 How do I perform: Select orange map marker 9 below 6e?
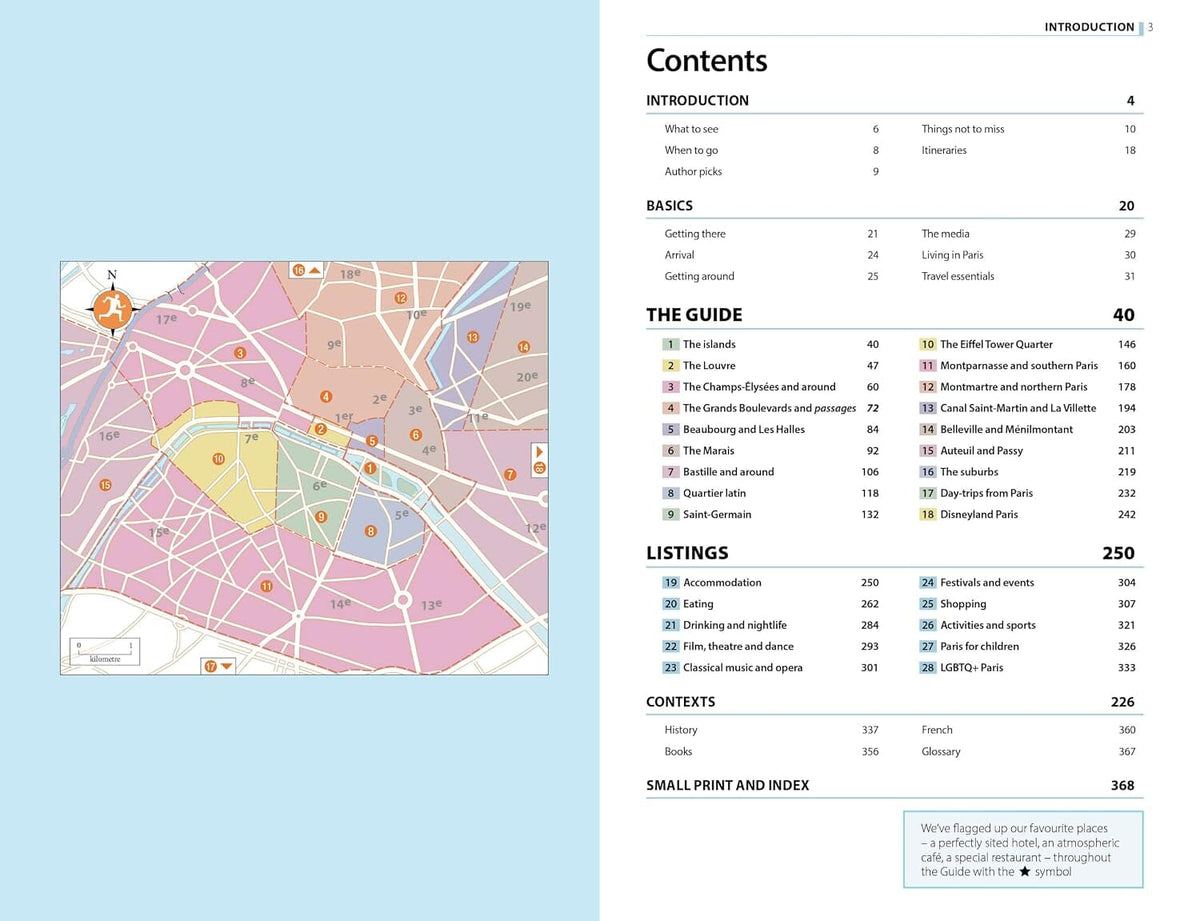pos(321,517)
